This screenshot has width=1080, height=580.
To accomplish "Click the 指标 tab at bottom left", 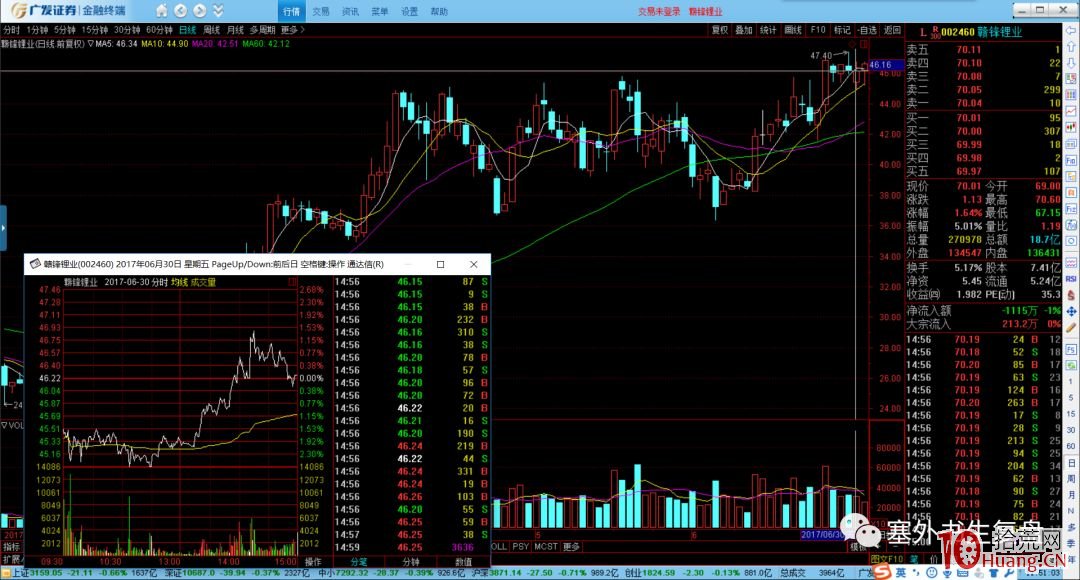I will tap(11, 547).
